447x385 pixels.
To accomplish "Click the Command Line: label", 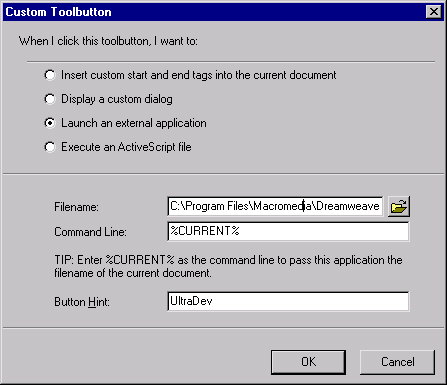I will pos(90,232).
